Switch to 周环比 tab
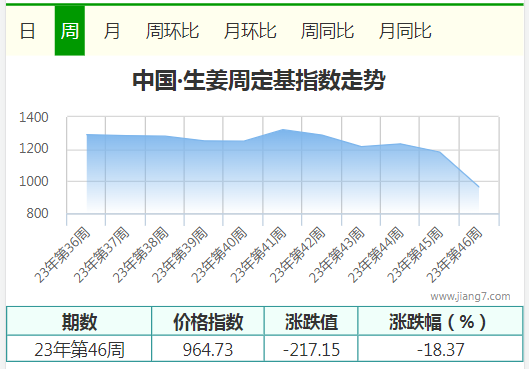Viewport: 529px width, 369px height. coord(172,31)
